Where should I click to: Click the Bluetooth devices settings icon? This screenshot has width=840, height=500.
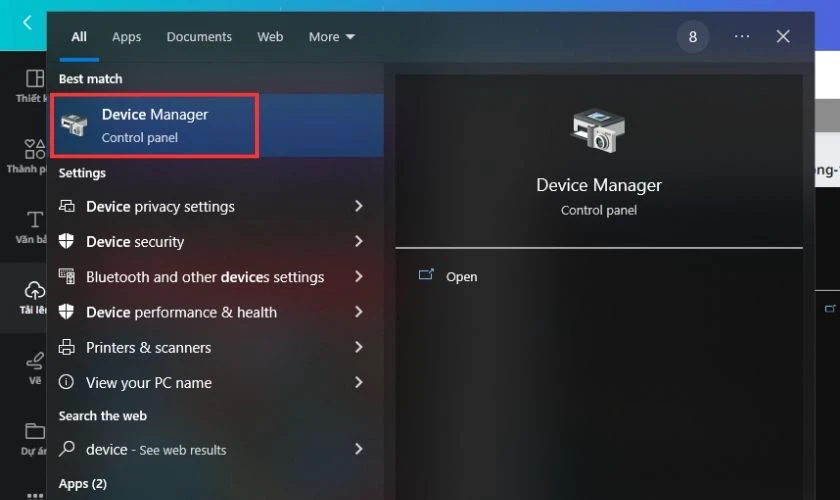[66, 276]
